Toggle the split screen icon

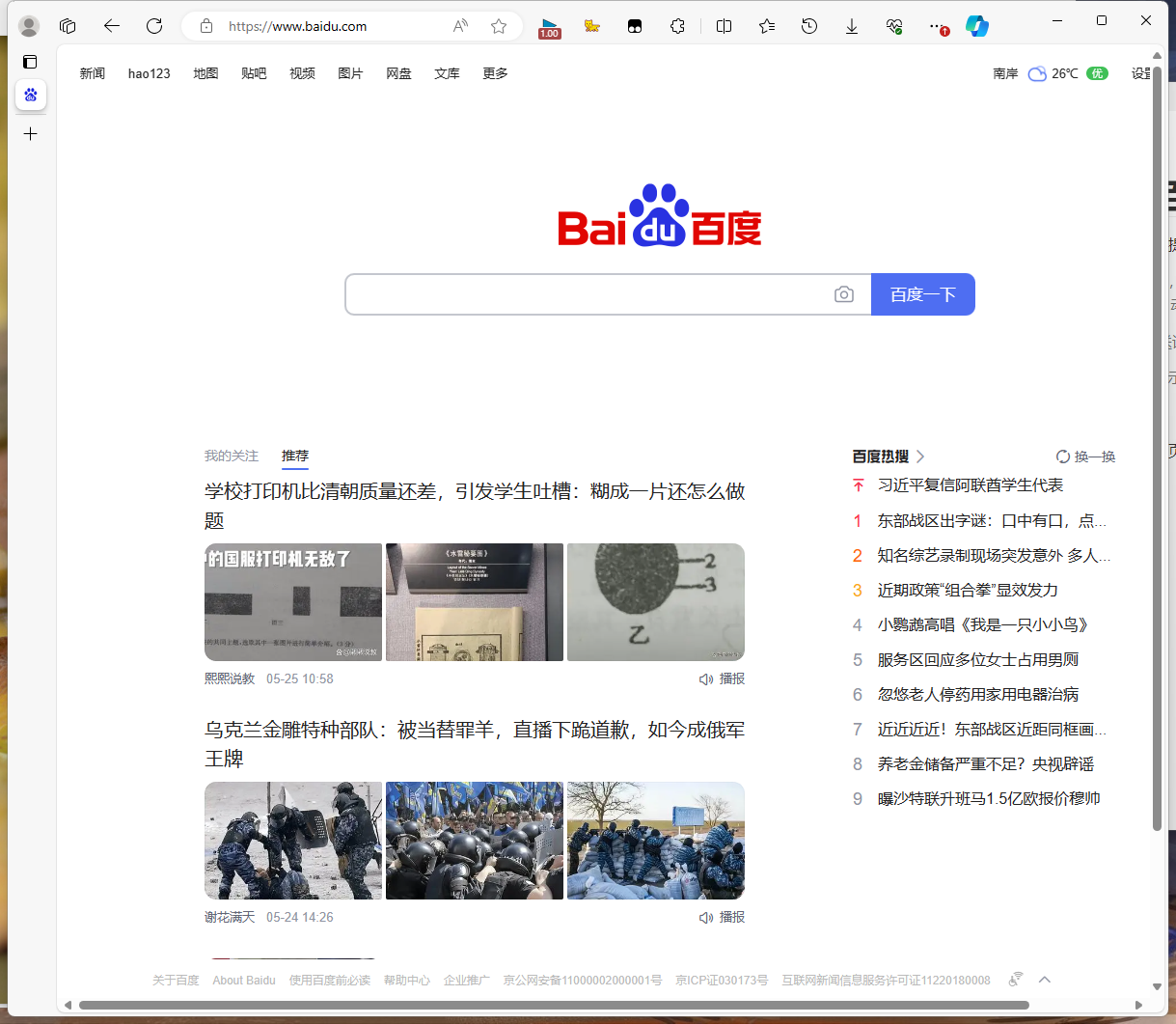point(725,26)
